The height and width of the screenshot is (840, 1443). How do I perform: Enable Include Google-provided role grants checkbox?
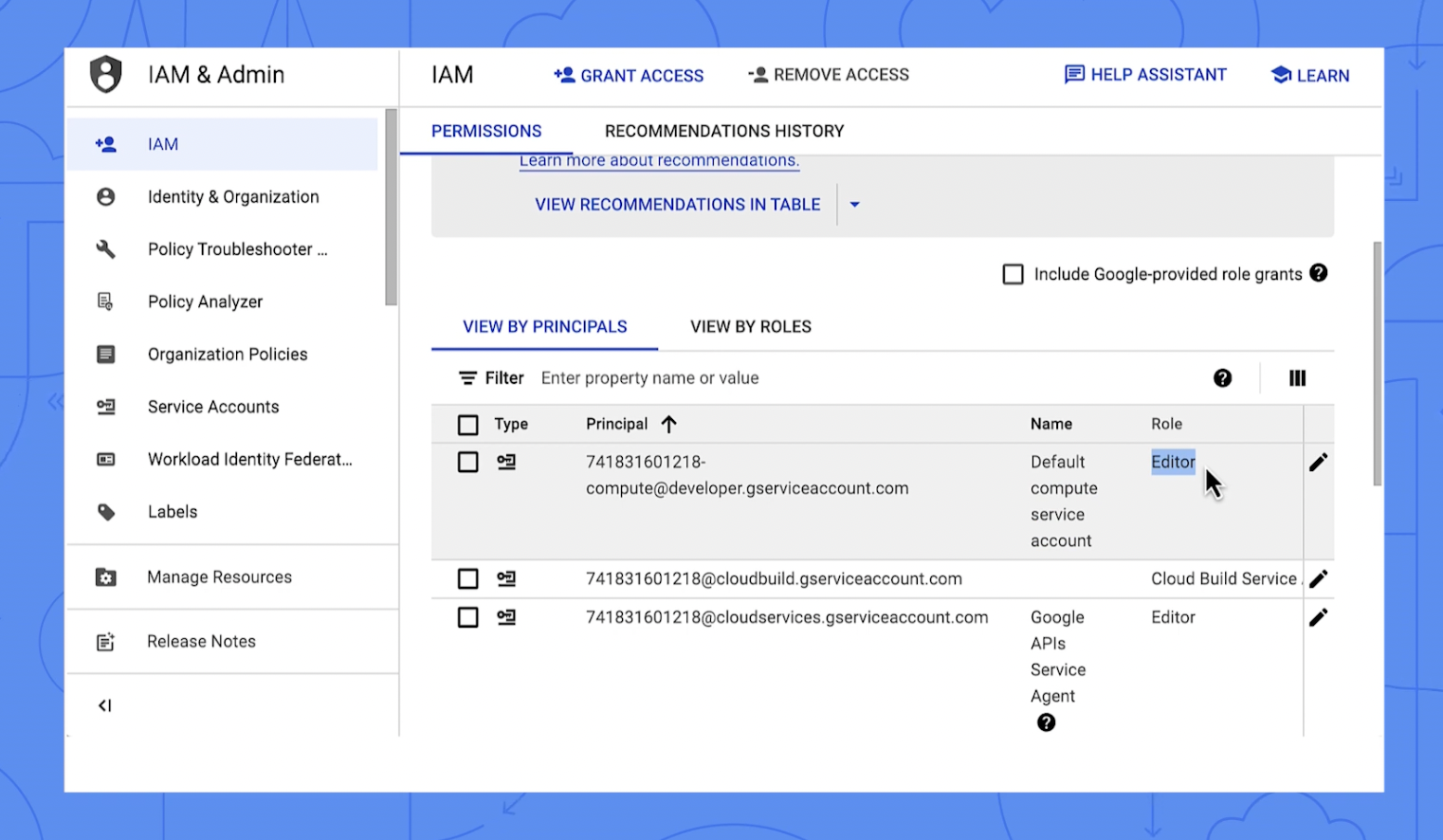point(1014,275)
